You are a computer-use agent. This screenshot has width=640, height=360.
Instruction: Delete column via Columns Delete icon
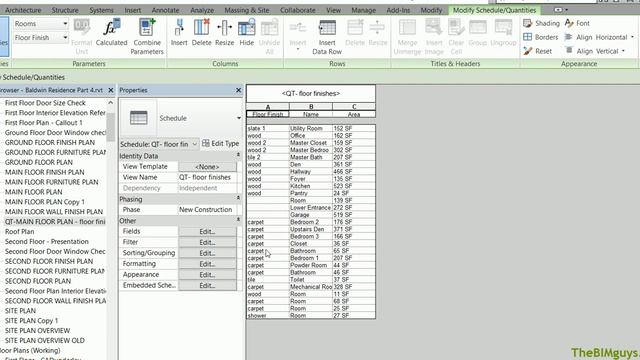tap(201, 27)
